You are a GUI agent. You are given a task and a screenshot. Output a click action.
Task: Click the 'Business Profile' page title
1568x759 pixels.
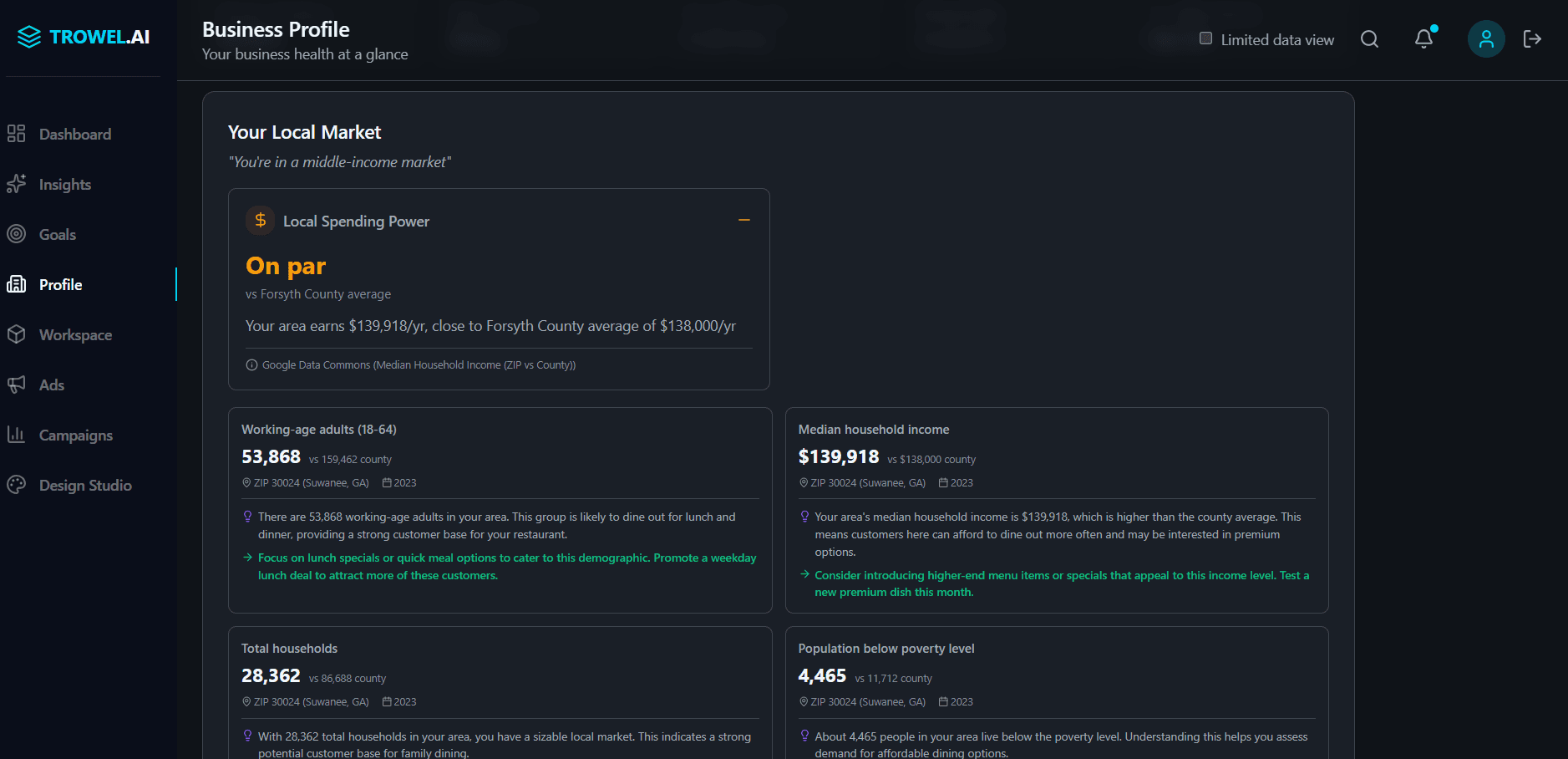(276, 29)
